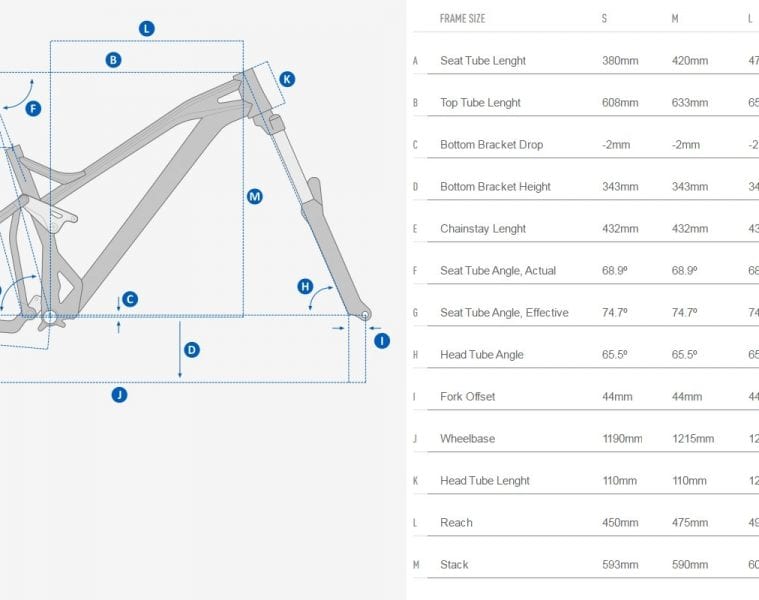Screen dimensions: 759x600
Task: Click the M size column header in the table
Action: click(675, 19)
